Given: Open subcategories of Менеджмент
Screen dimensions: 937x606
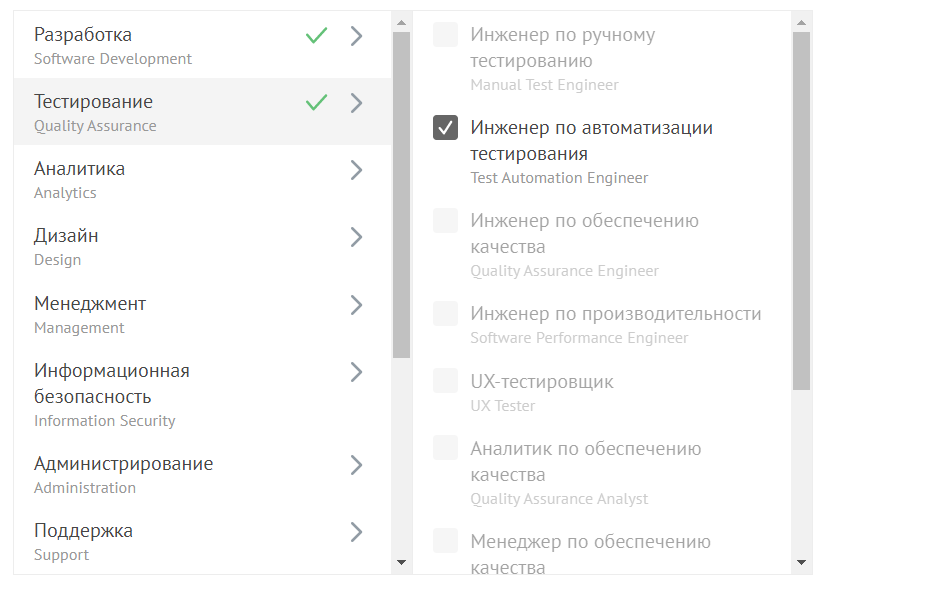Looking at the screenshot, I should coord(356,304).
